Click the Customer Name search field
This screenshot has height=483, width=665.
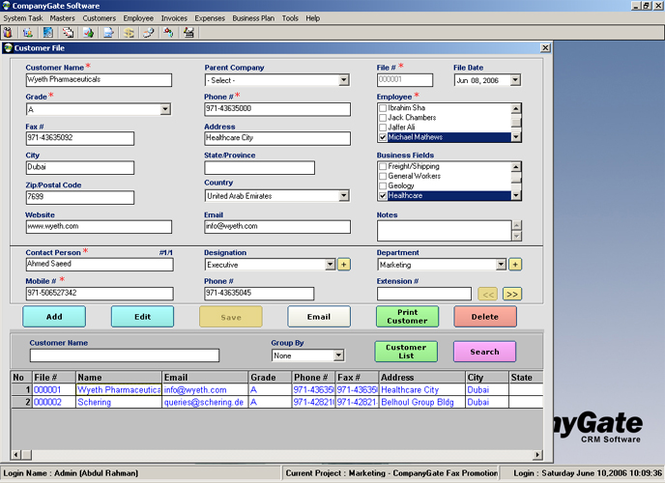click(x=125, y=355)
